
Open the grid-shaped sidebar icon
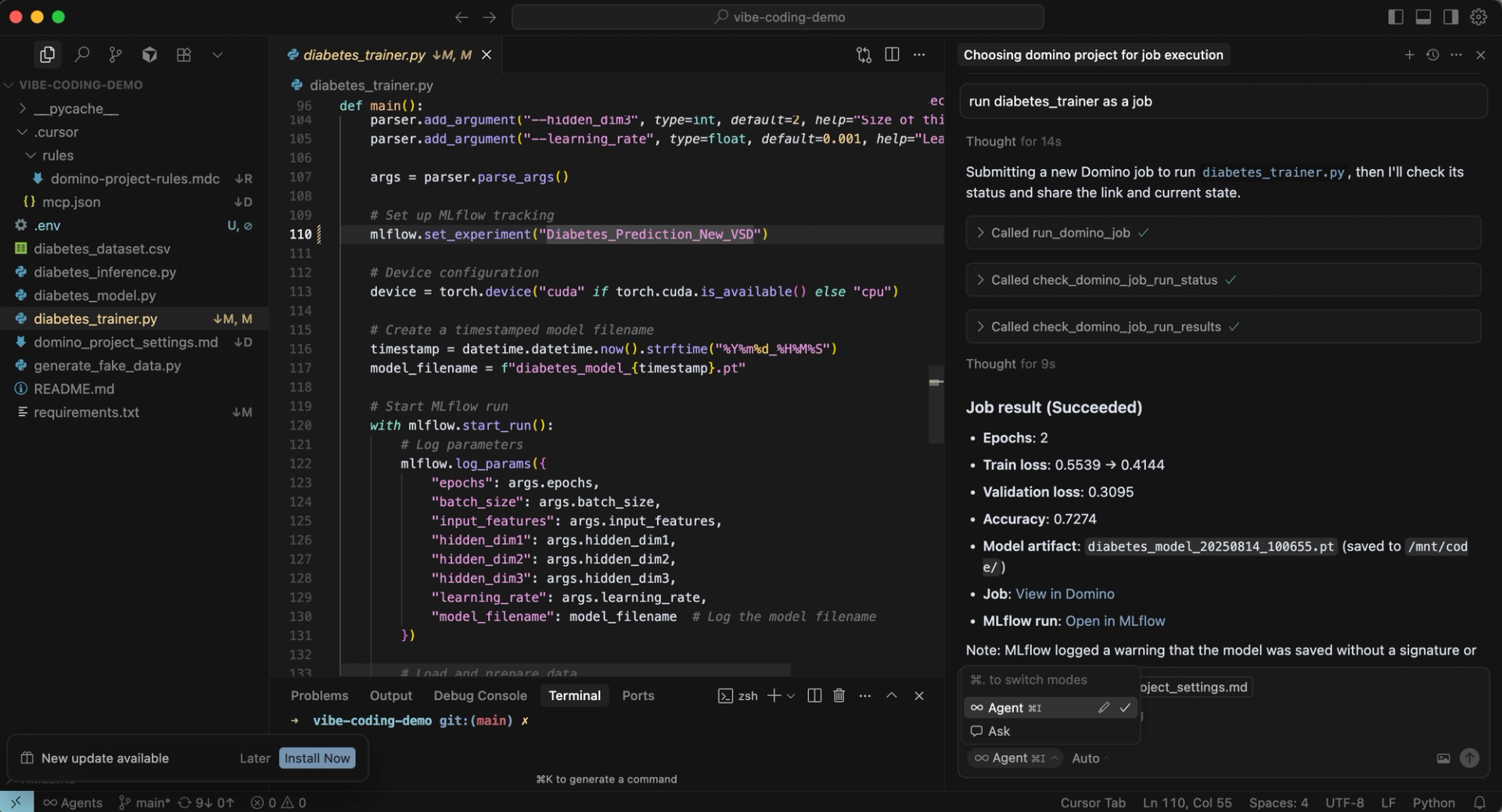tap(184, 55)
